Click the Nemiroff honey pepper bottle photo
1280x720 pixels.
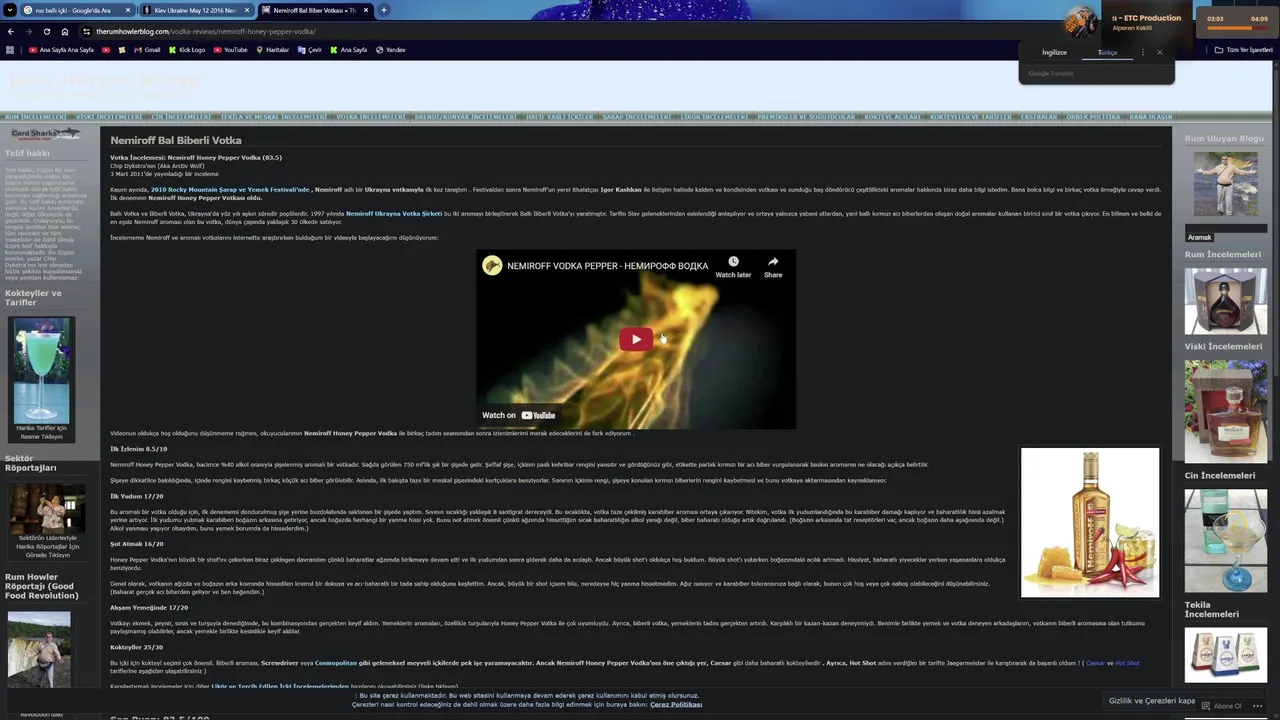point(1090,522)
